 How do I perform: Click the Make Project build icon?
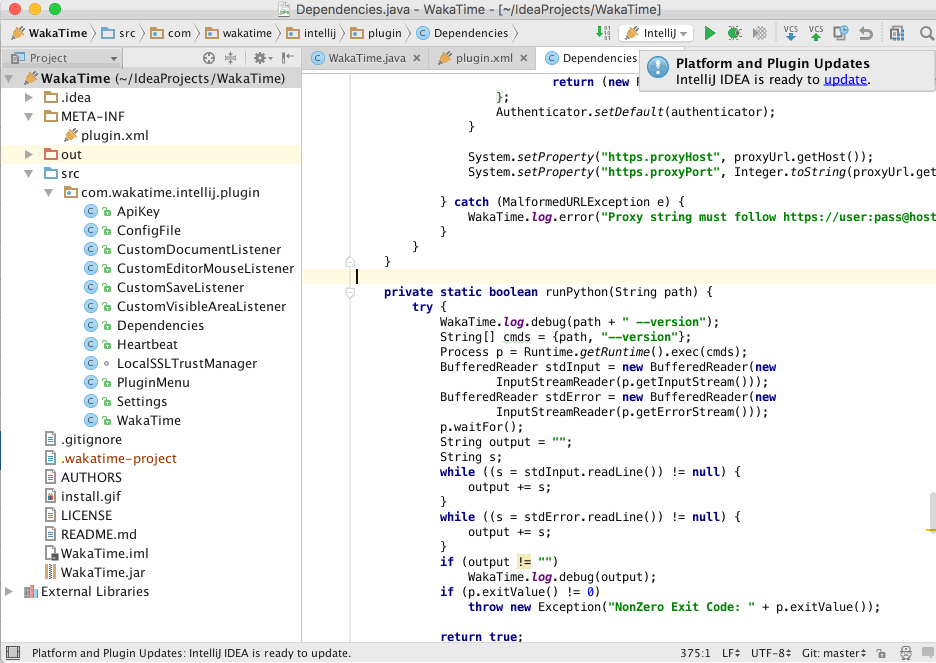pyautogui.click(x=603, y=33)
